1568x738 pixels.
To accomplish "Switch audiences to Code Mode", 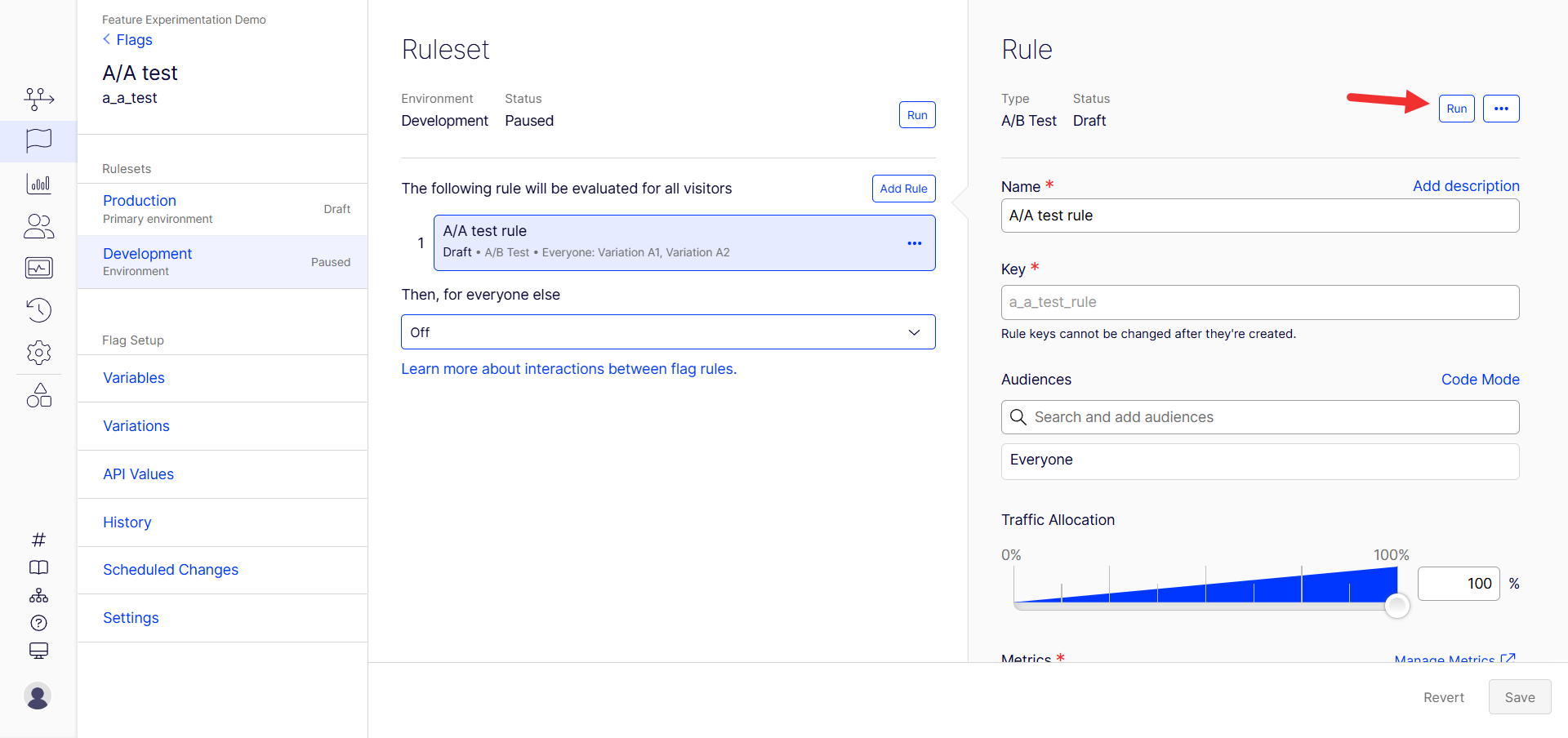I will tap(1480, 380).
